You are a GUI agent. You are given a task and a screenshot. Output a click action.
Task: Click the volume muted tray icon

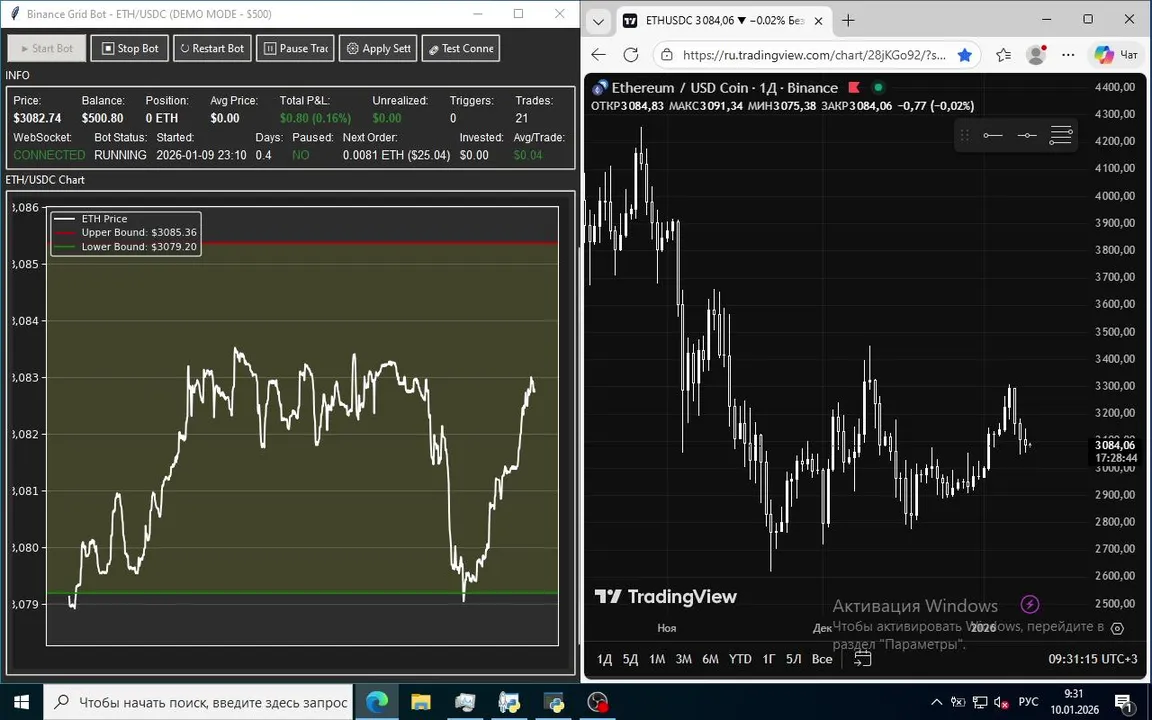click(x=1001, y=702)
